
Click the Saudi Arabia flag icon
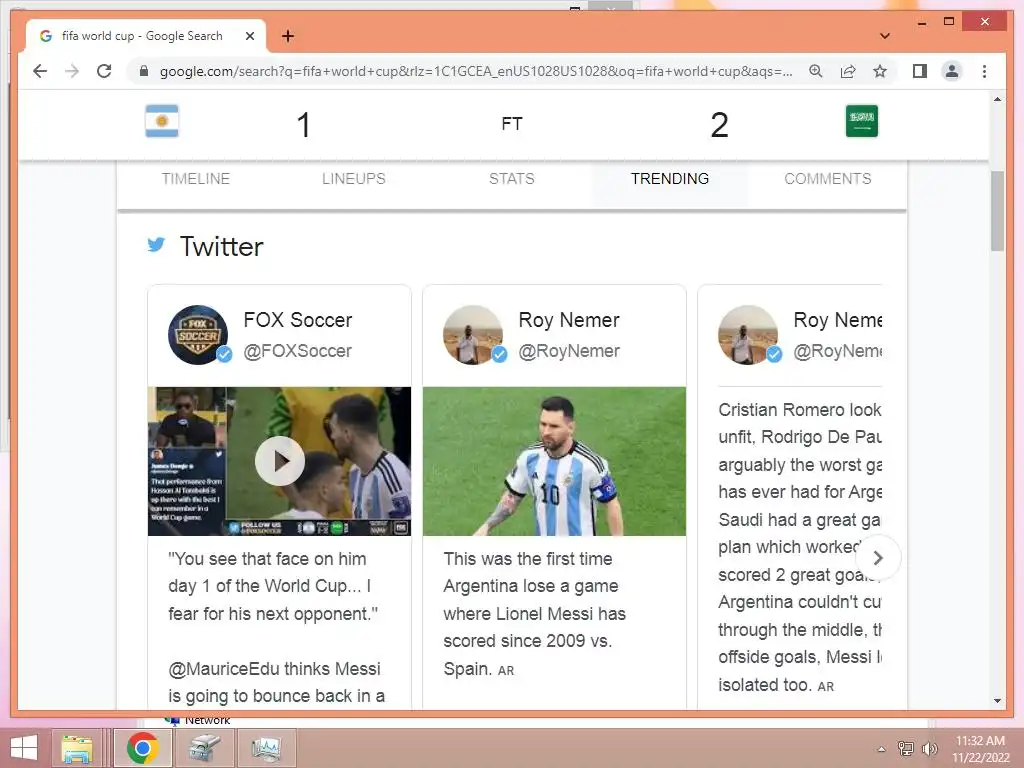click(861, 121)
